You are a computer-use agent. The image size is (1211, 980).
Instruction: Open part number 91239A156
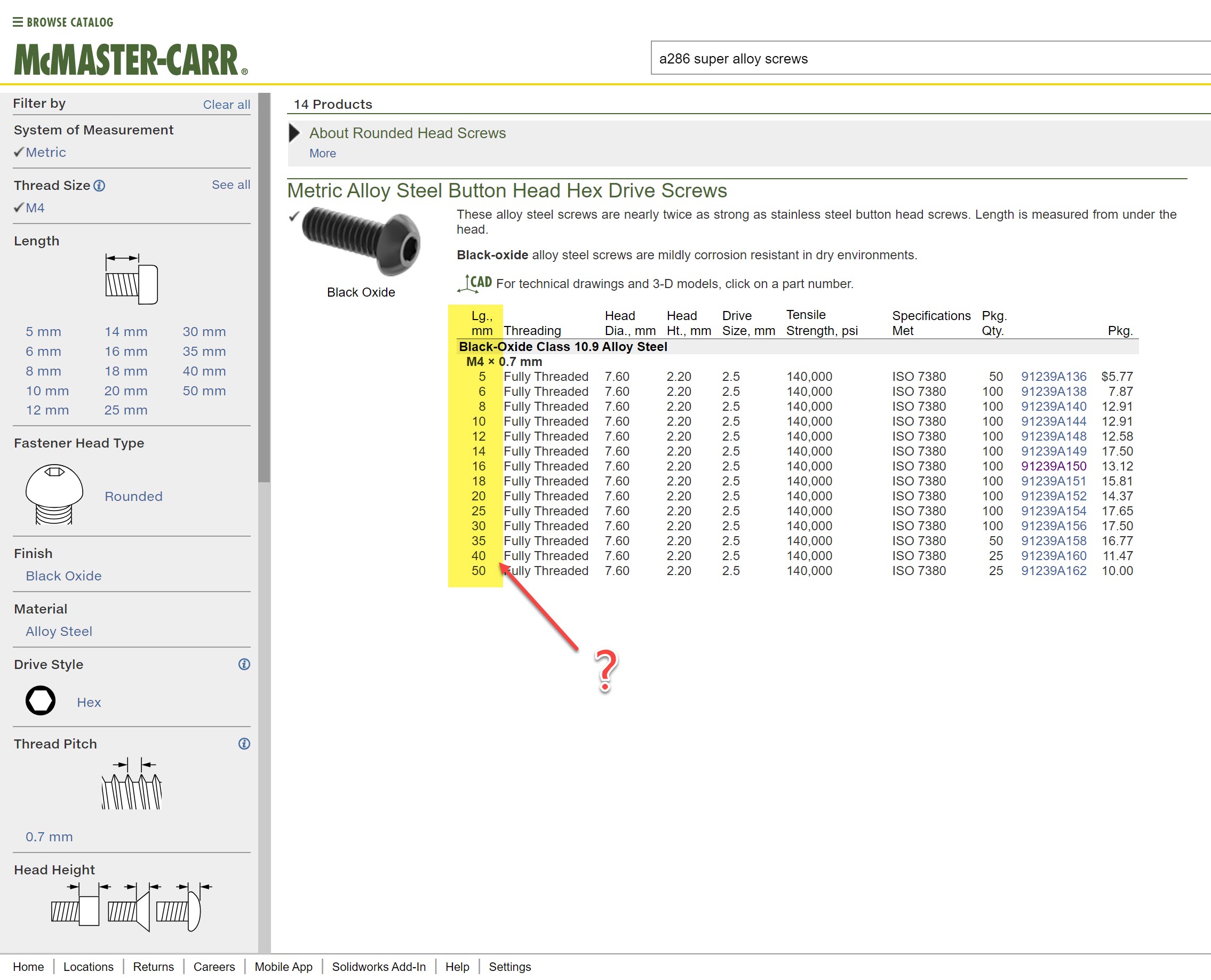[x=1054, y=526]
